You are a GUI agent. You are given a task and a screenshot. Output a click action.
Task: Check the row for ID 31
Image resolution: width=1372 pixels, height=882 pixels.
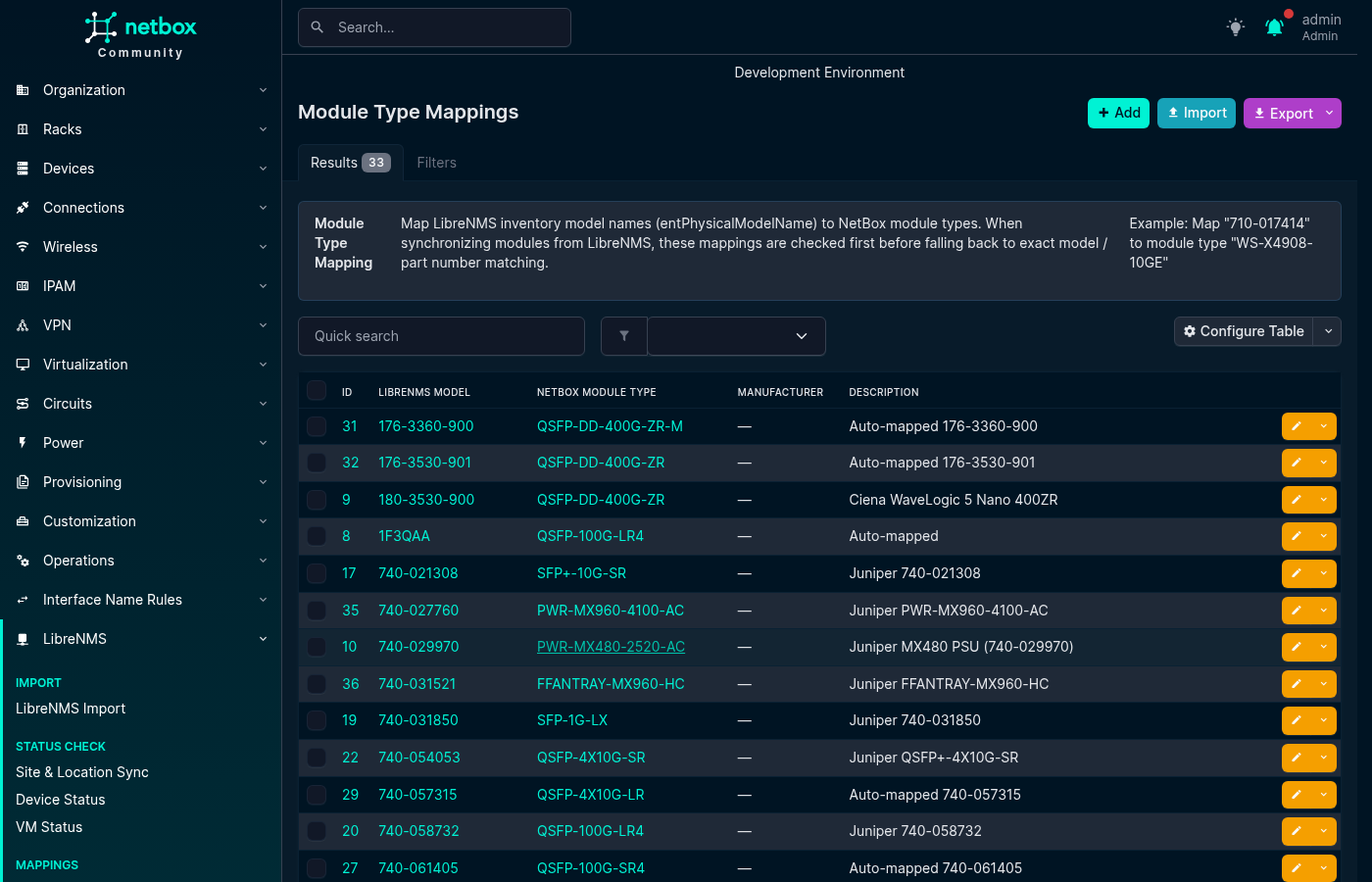point(317,426)
